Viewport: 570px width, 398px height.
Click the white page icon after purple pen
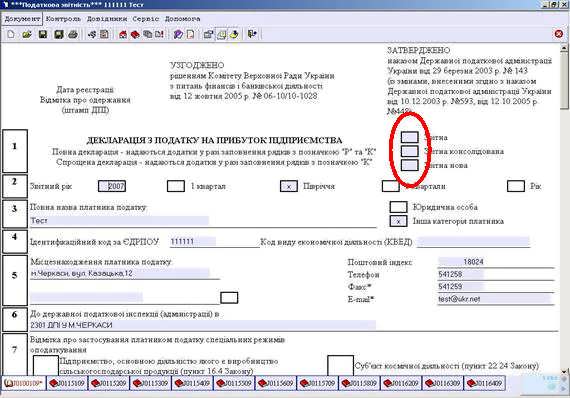pyautogui.click(x=190, y=35)
